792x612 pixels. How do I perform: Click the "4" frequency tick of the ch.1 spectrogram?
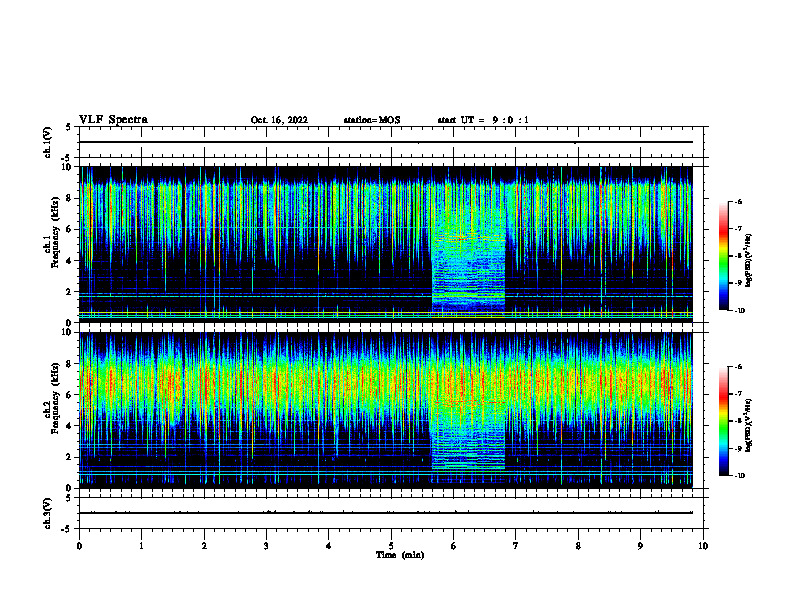(x=70, y=261)
